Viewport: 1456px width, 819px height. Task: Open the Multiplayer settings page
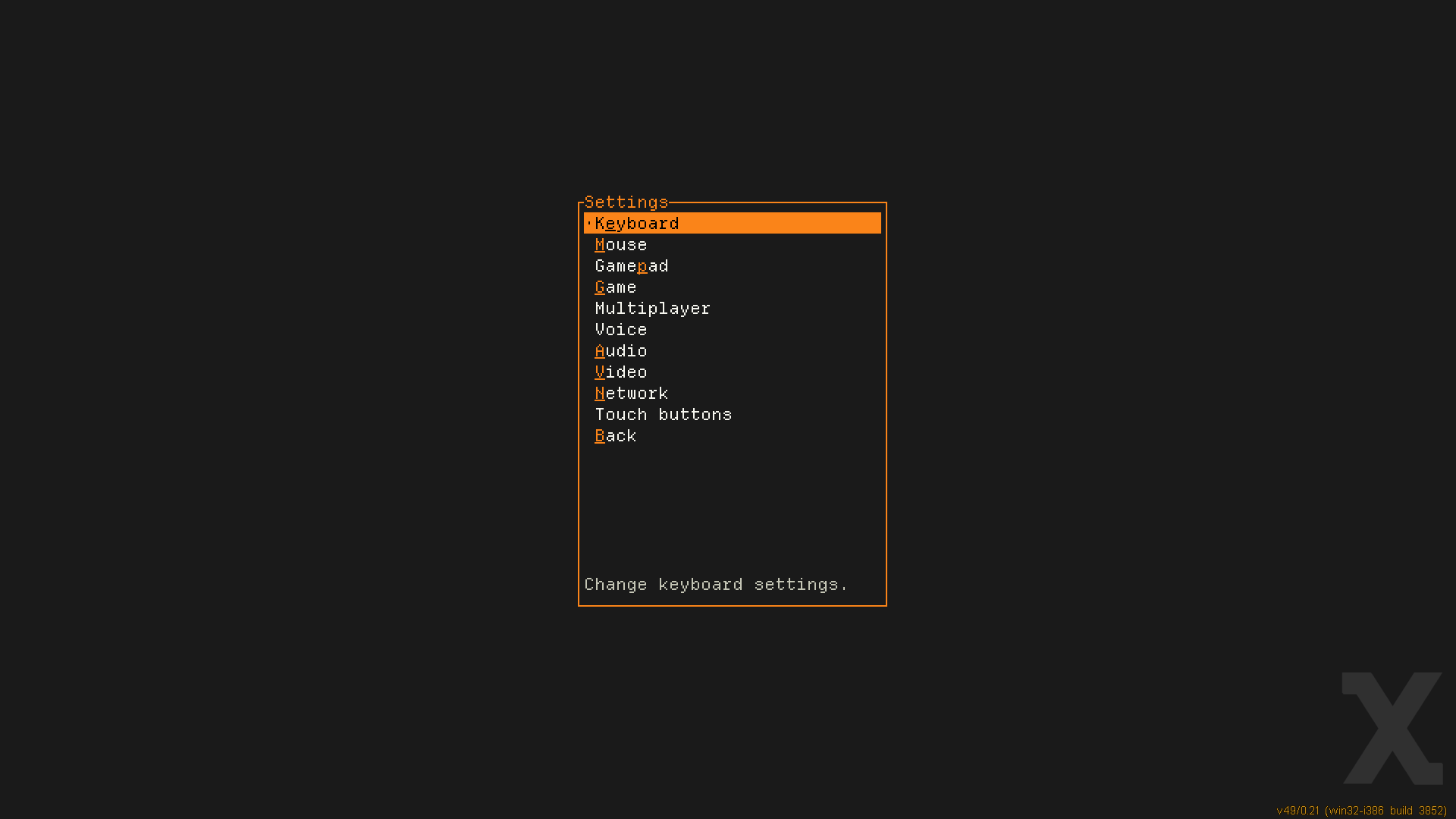point(652,309)
